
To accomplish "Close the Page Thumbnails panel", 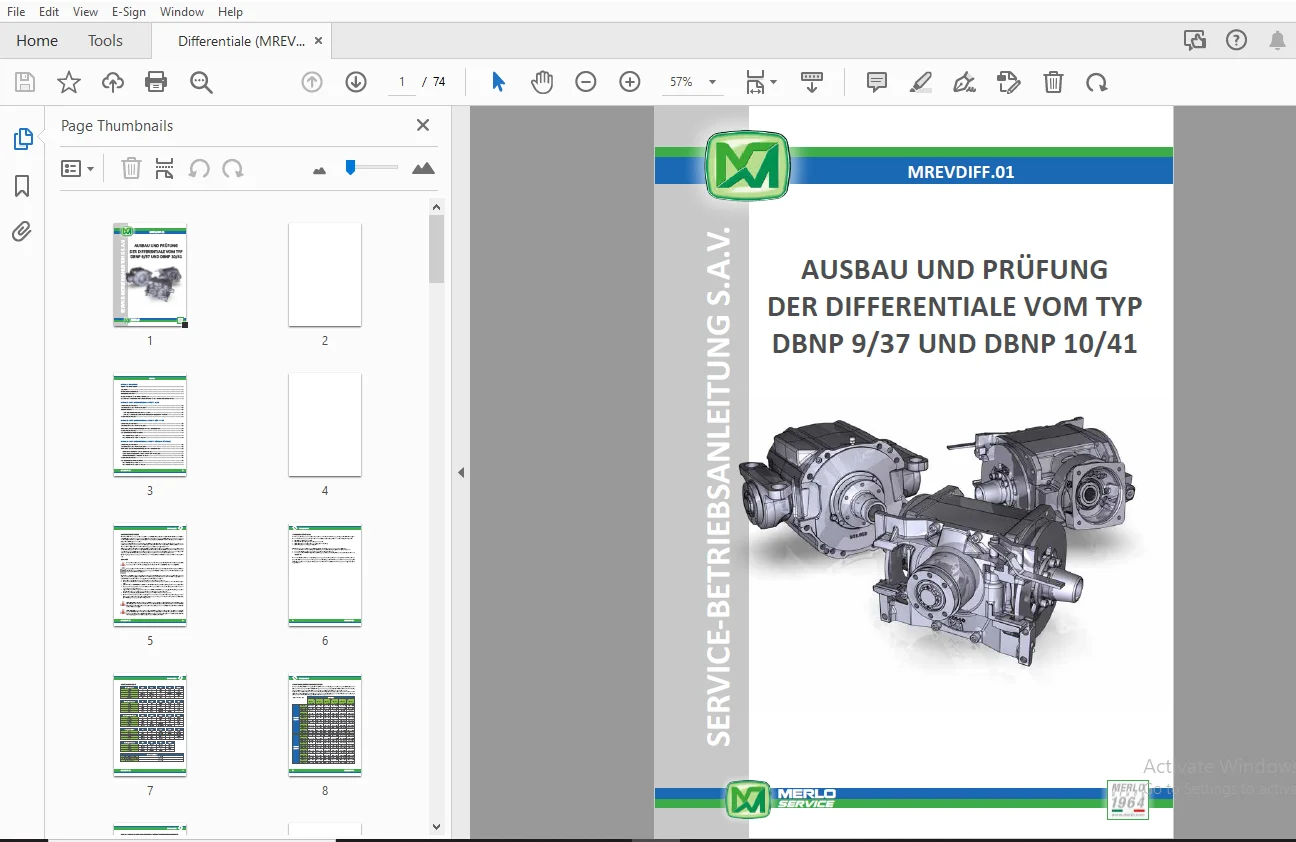I will click(x=423, y=125).
